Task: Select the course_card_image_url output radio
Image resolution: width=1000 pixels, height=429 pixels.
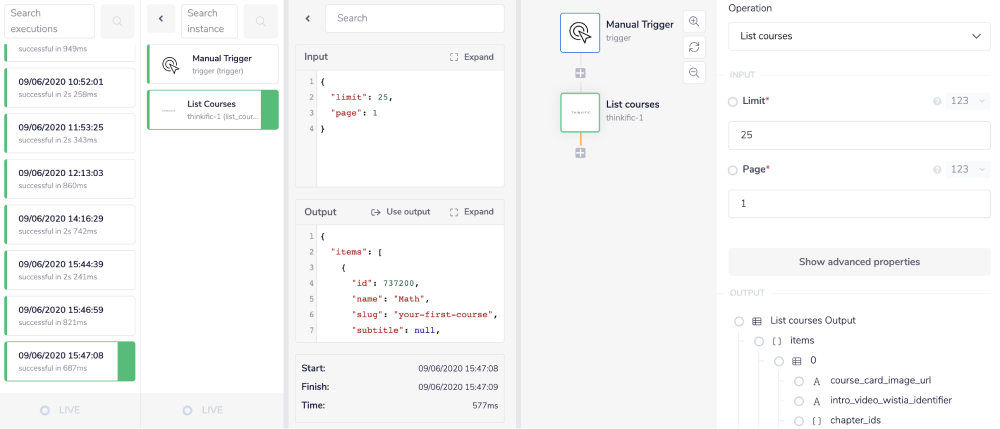Action: 799,381
